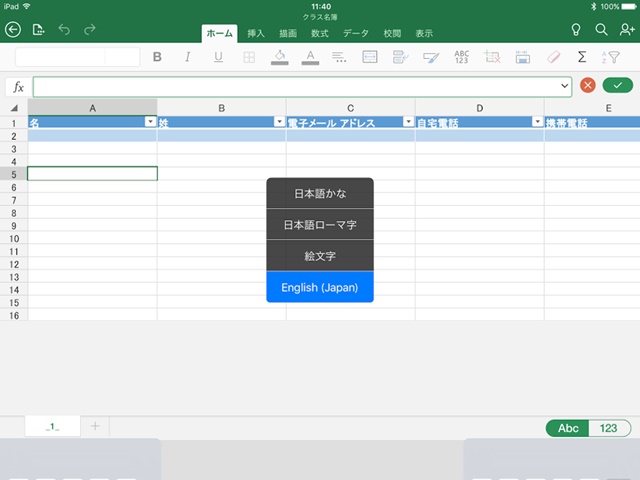Switch to the 校閲 tab

[x=392, y=33]
